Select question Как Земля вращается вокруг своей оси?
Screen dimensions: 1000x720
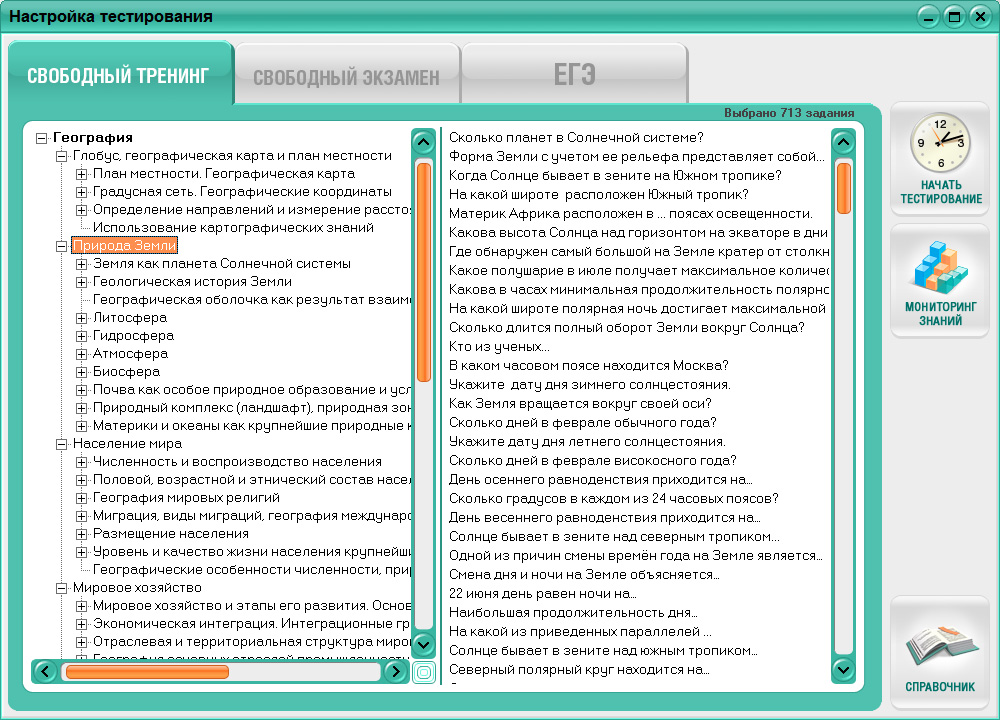click(x=580, y=403)
